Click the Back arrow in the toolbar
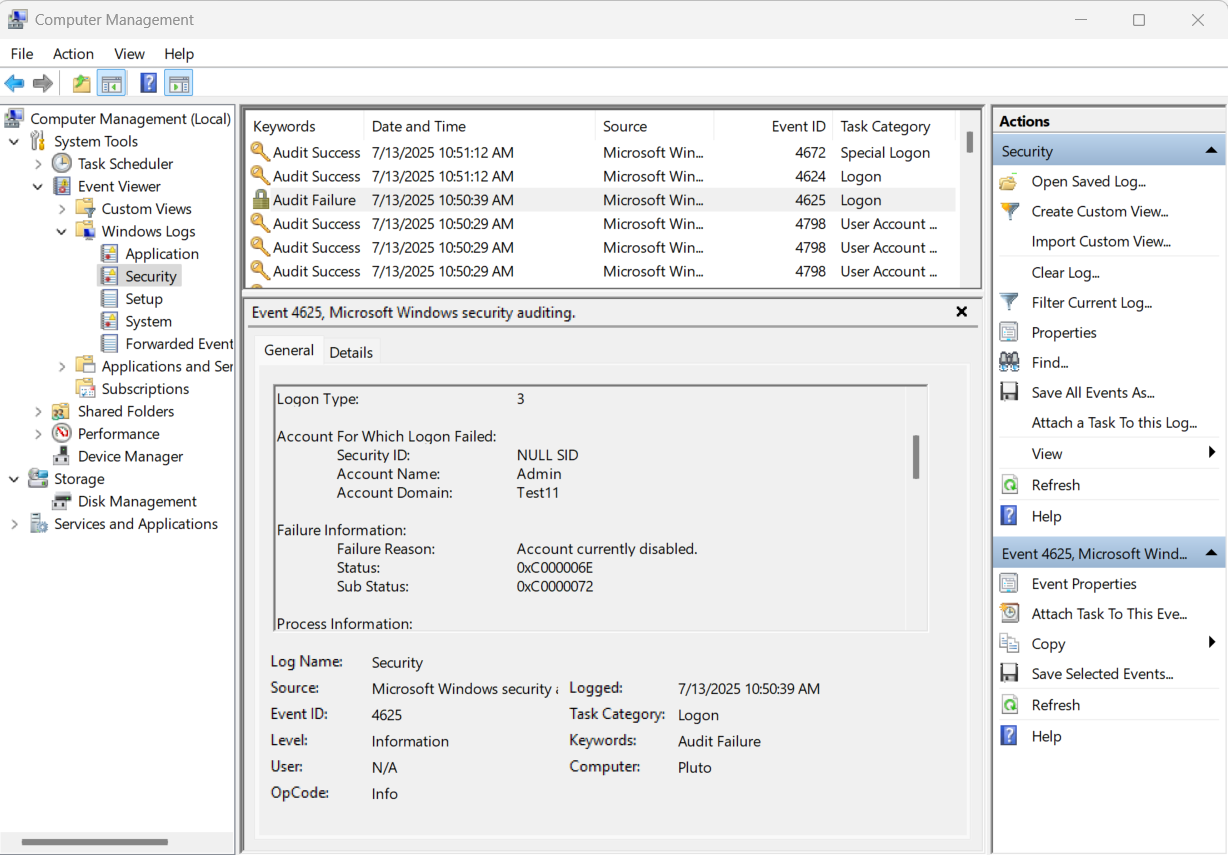Screen dimensions: 1228x855 point(14,84)
